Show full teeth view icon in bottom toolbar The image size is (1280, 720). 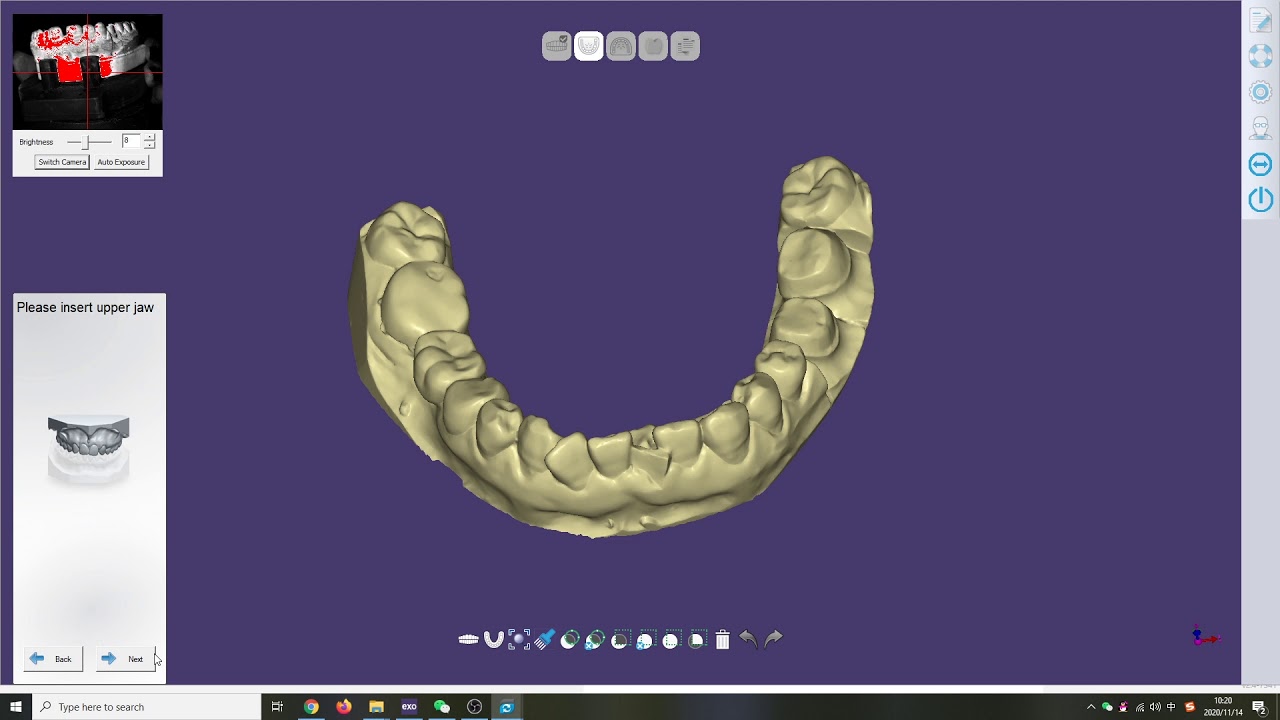(468, 640)
